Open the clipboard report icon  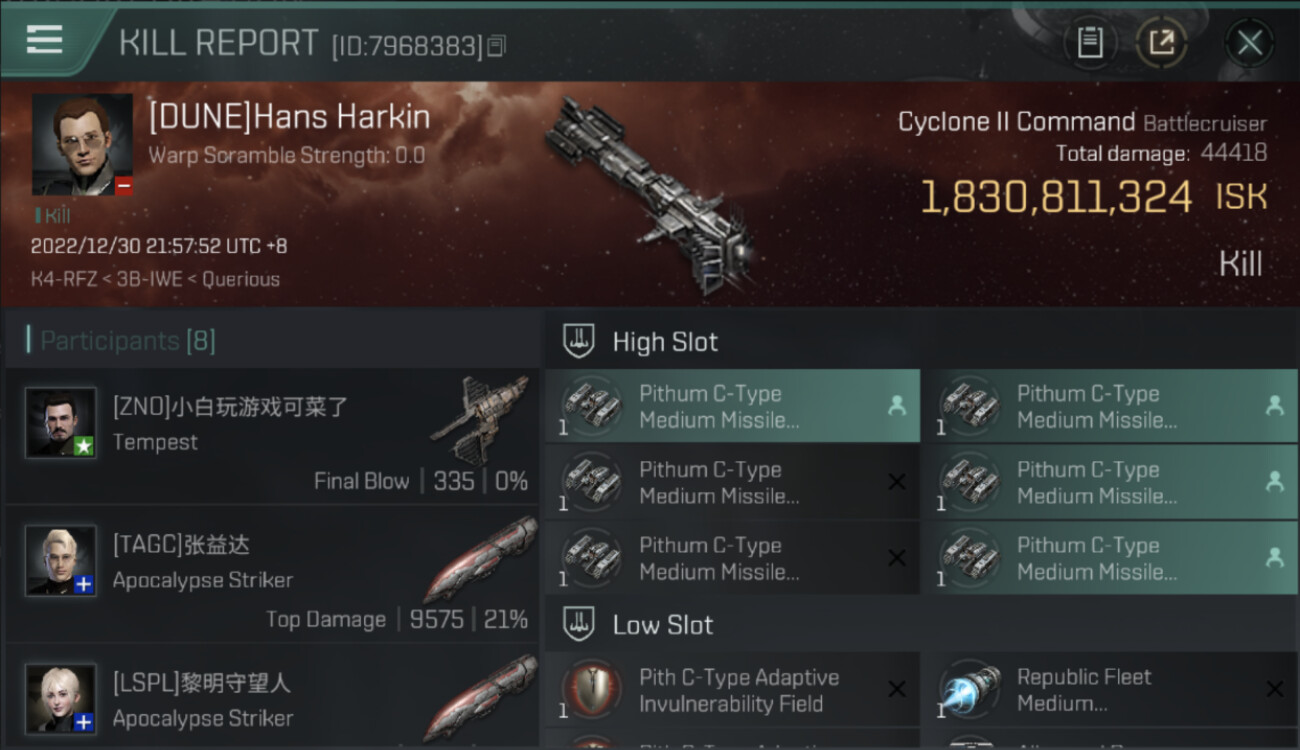tap(1090, 42)
